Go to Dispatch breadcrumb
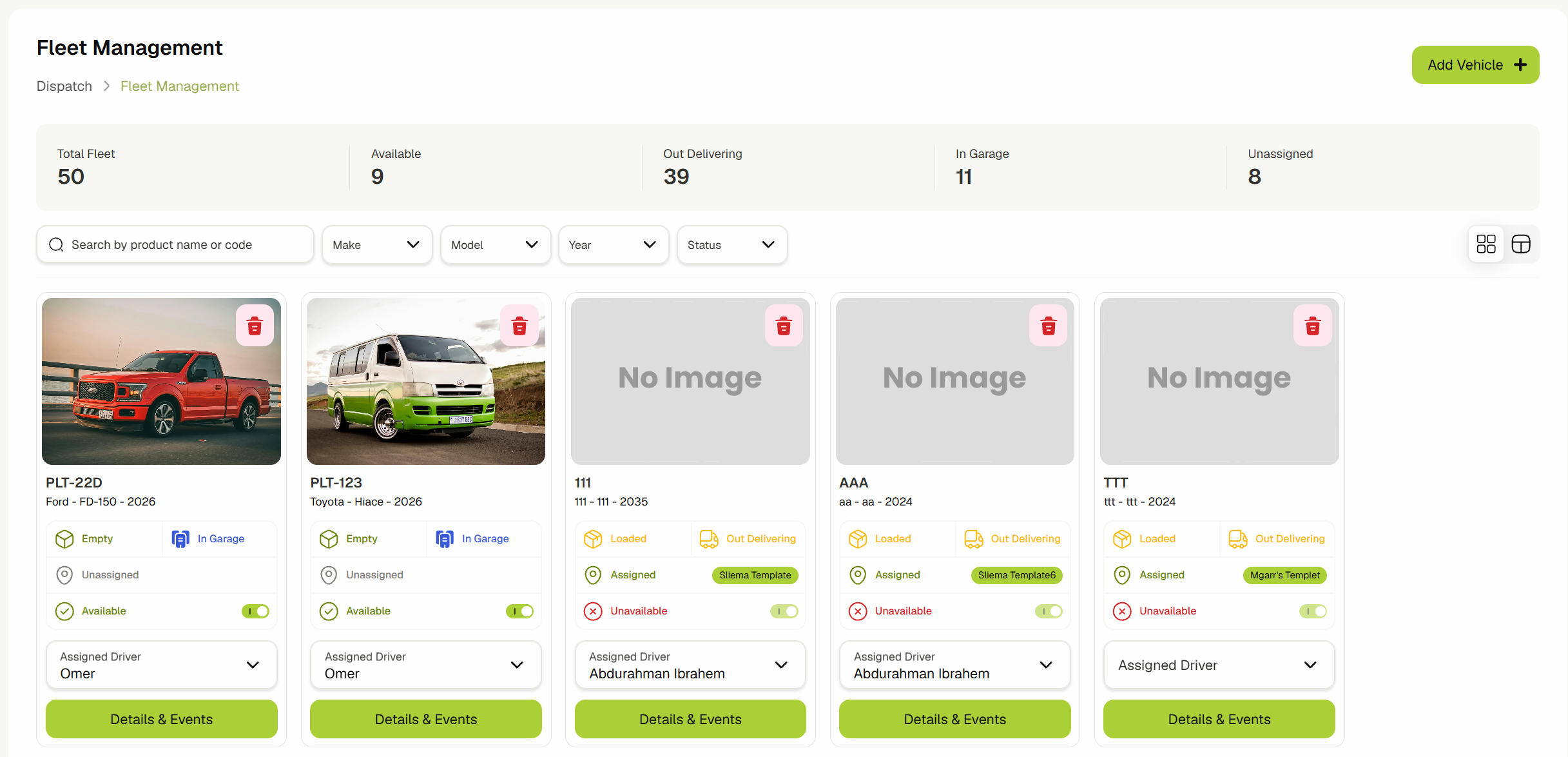 coord(64,86)
